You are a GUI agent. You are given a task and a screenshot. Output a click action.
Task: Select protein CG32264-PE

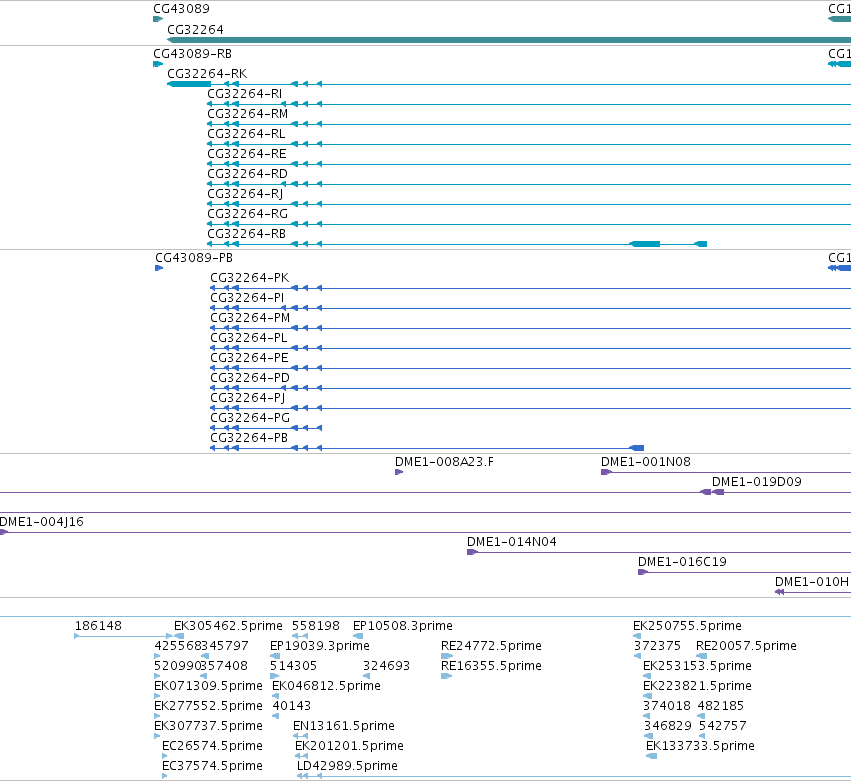tap(249, 358)
